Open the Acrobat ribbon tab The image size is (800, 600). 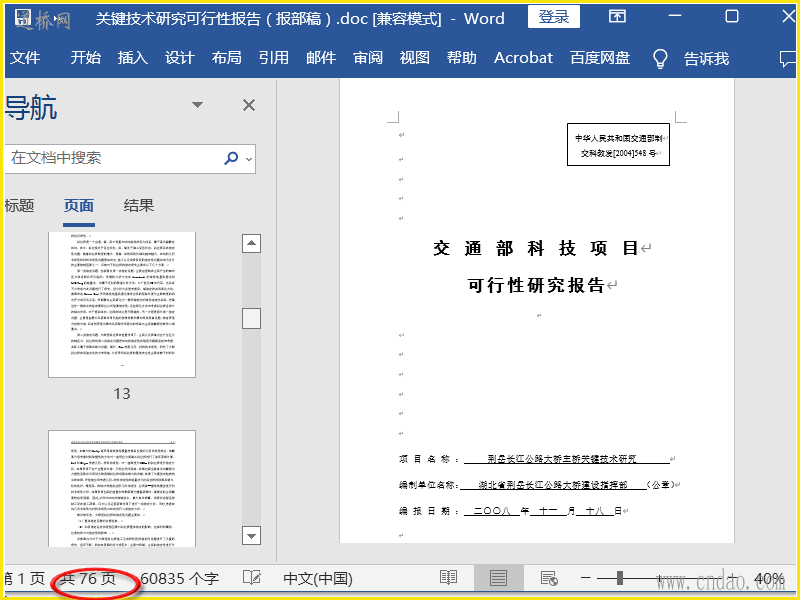(x=523, y=58)
